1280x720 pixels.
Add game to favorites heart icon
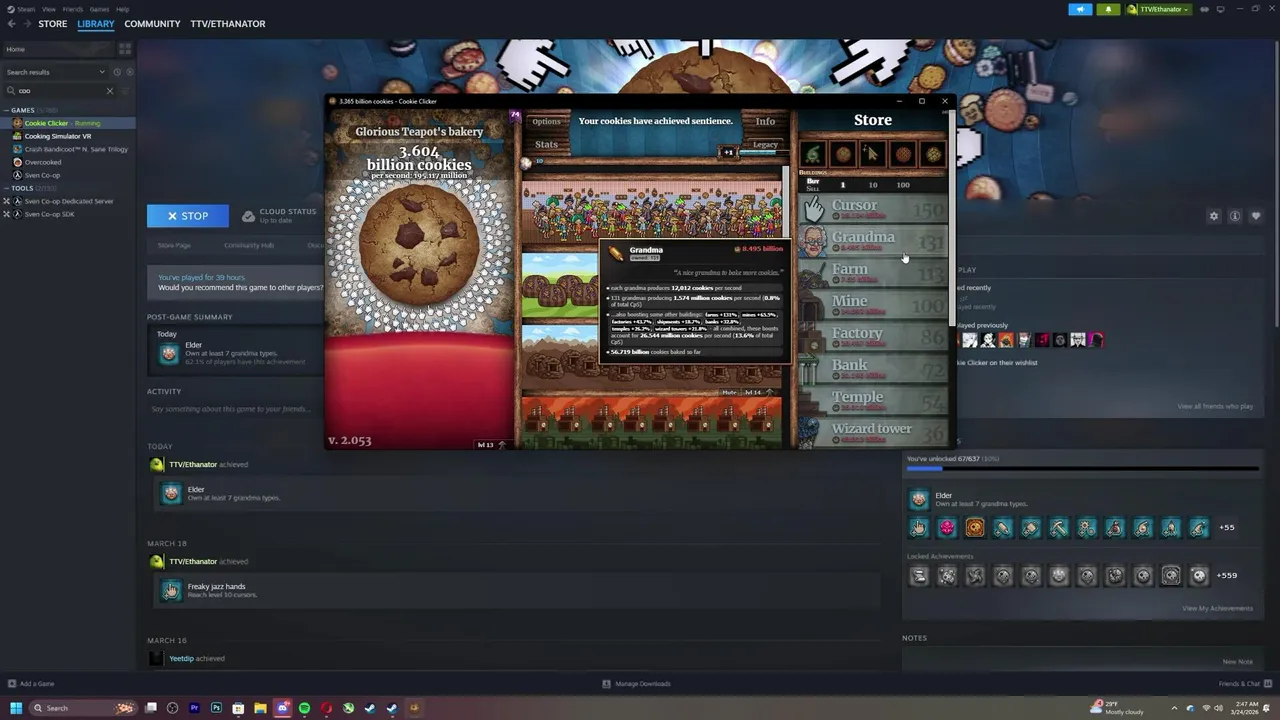click(x=1256, y=216)
